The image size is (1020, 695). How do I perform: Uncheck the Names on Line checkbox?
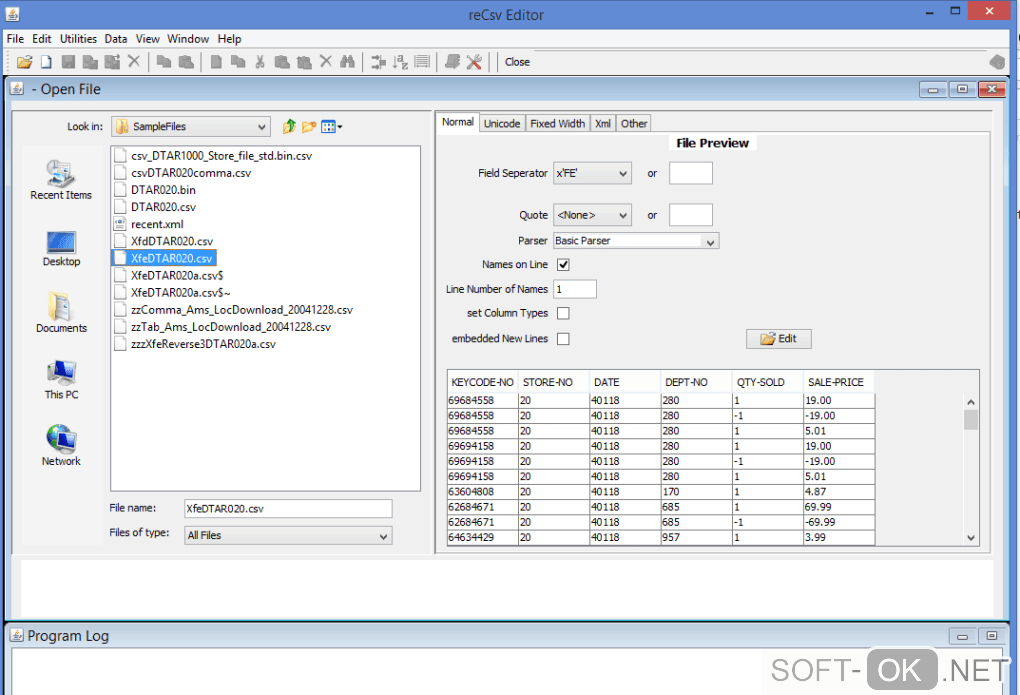(x=563, y=265)
